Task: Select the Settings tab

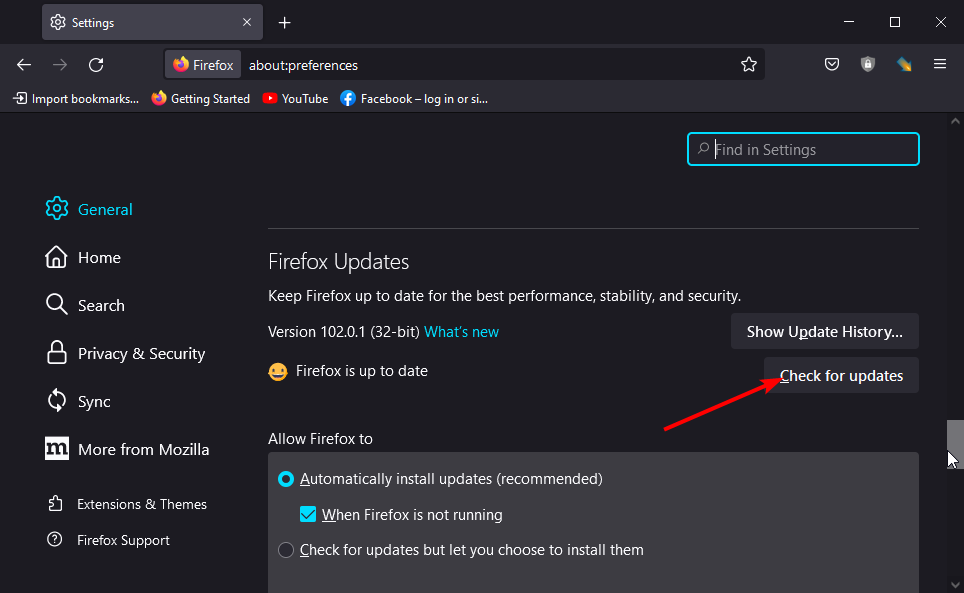Action: click(152, 22)
